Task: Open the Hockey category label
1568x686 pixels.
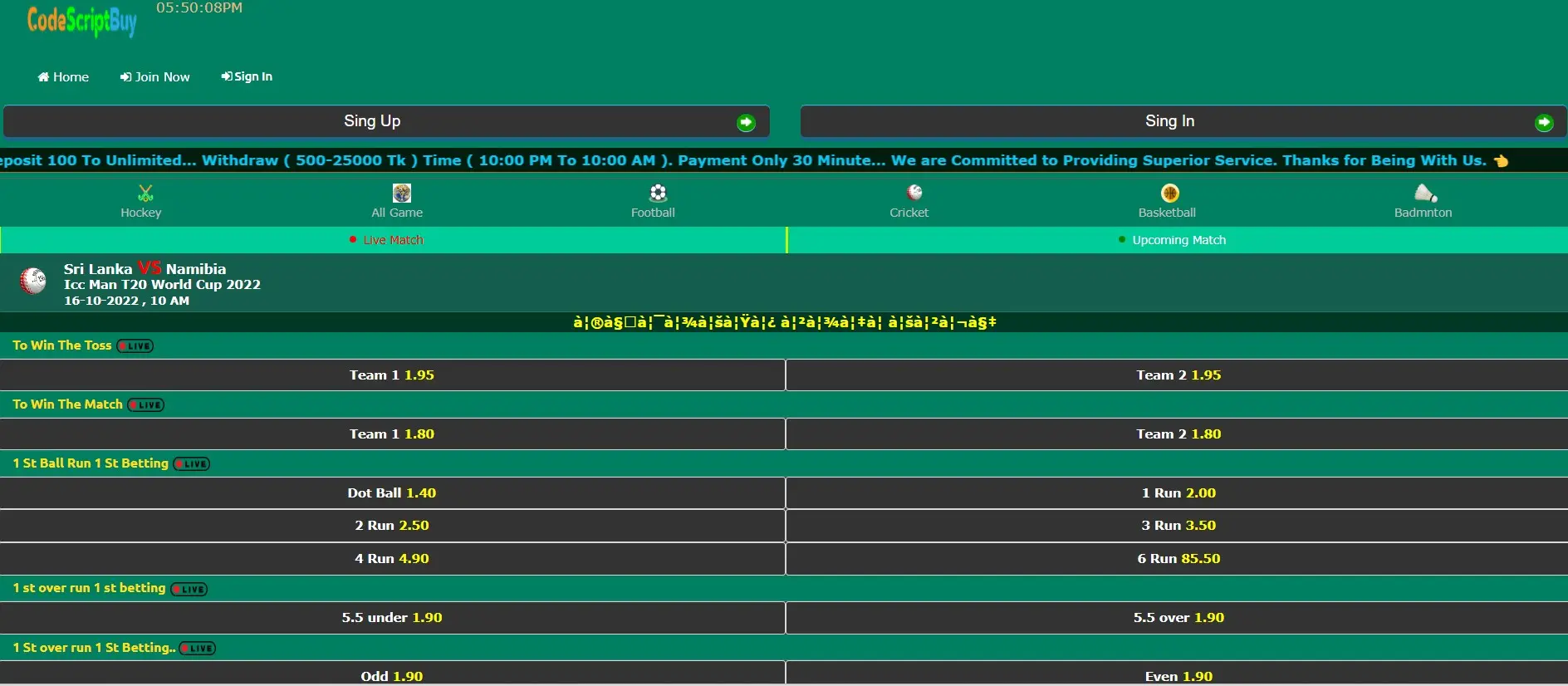Action: 141,213
